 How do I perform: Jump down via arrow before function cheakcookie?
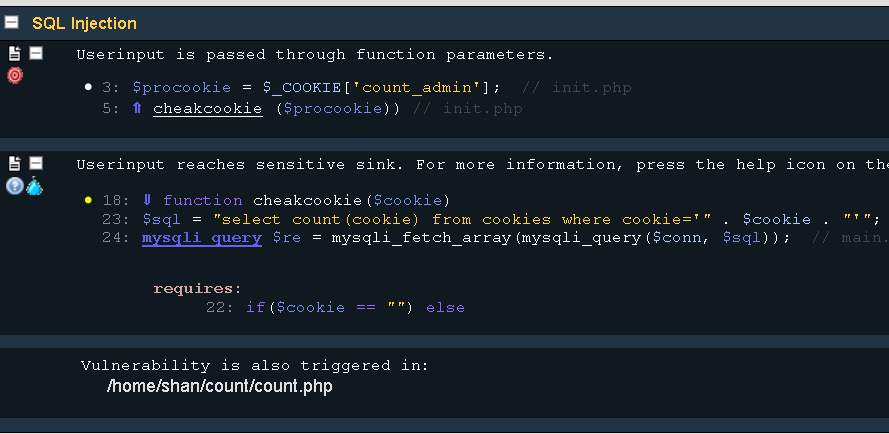pos(148,200)
